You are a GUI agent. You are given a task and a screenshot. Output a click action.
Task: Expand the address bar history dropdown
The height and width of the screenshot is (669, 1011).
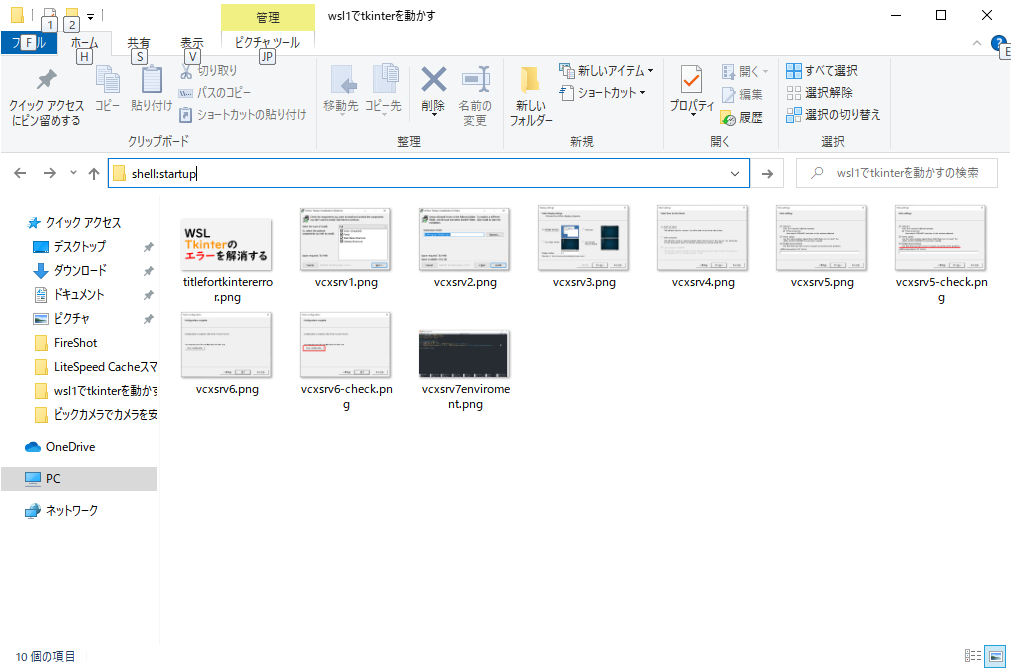pos(734,173)
